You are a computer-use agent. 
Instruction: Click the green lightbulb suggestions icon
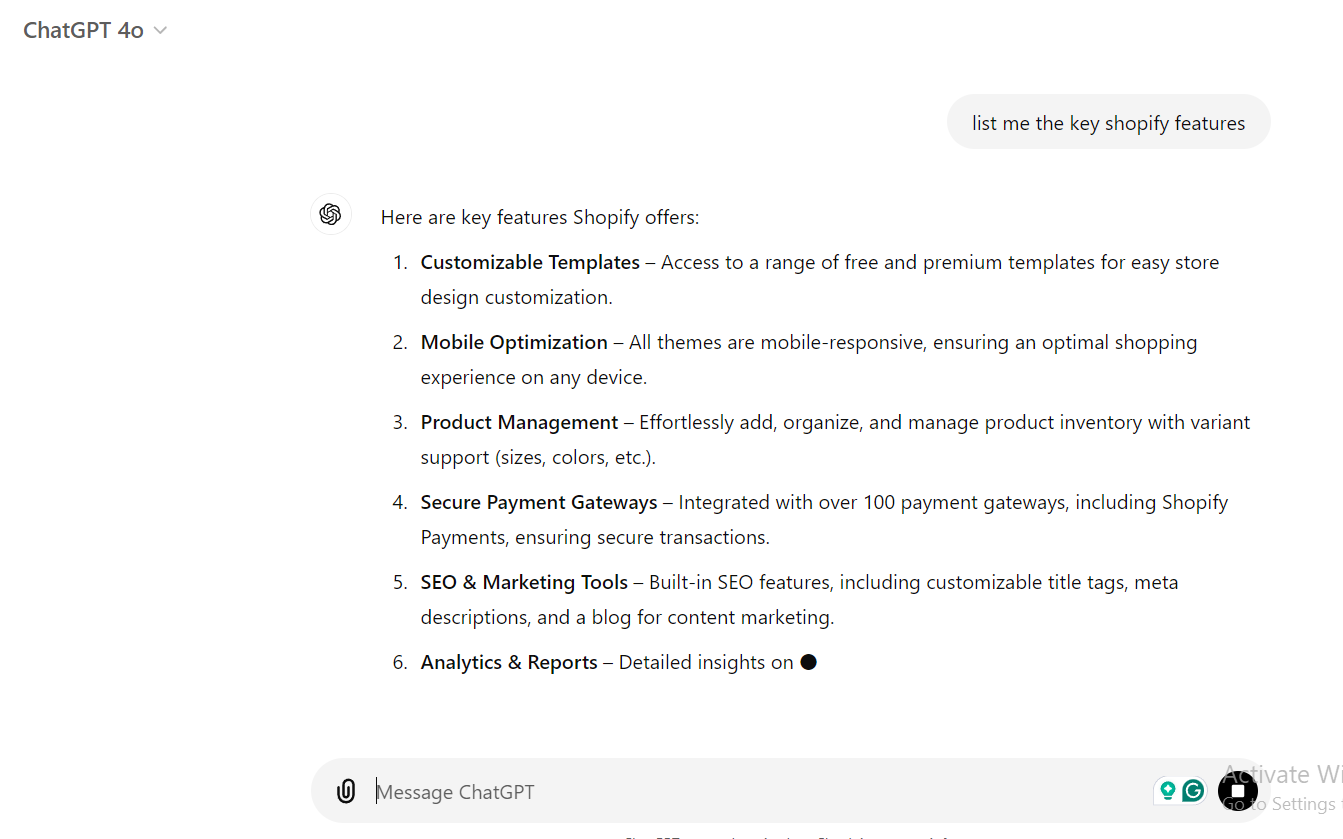[1167, 791]
